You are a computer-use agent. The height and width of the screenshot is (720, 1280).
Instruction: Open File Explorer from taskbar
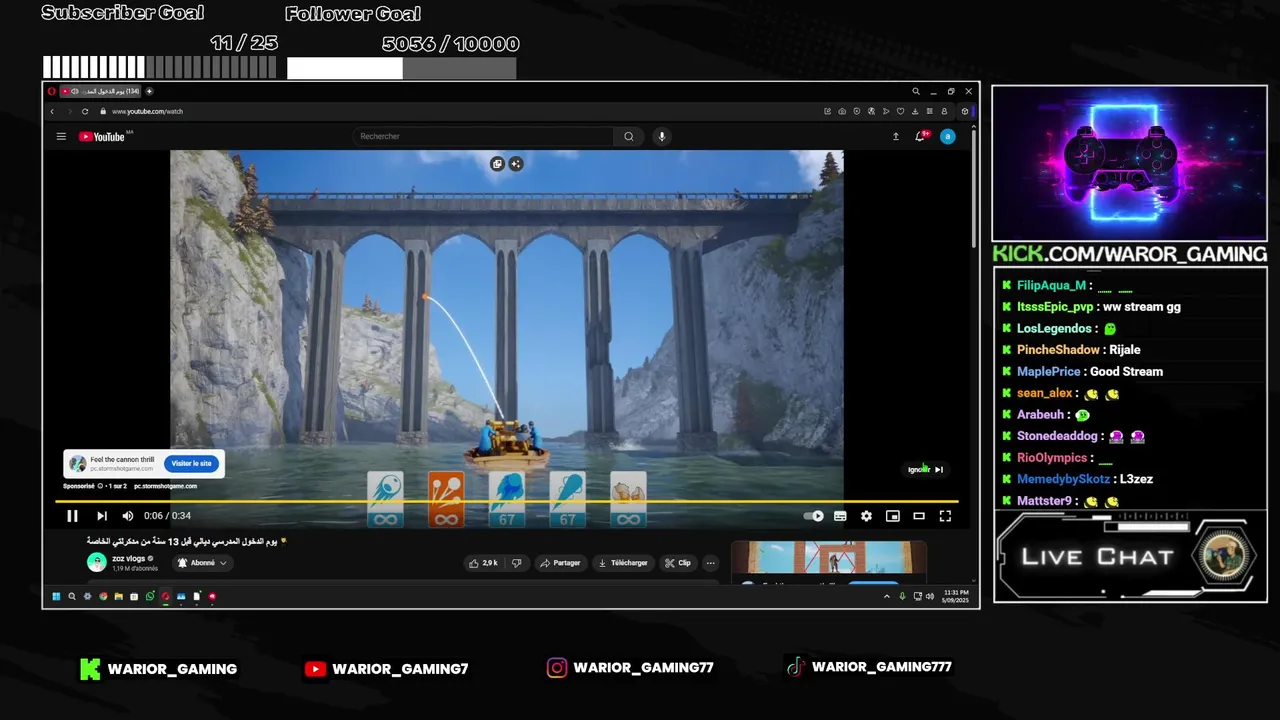point(118,597)
